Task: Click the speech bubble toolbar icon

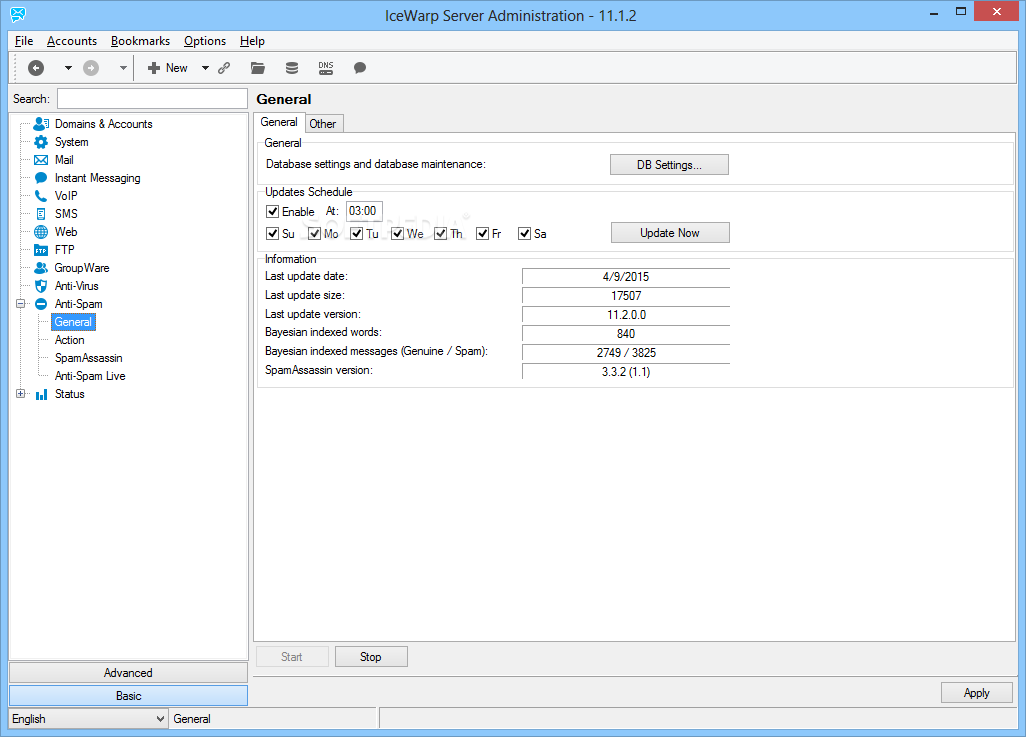Action: tap(360, 68)
